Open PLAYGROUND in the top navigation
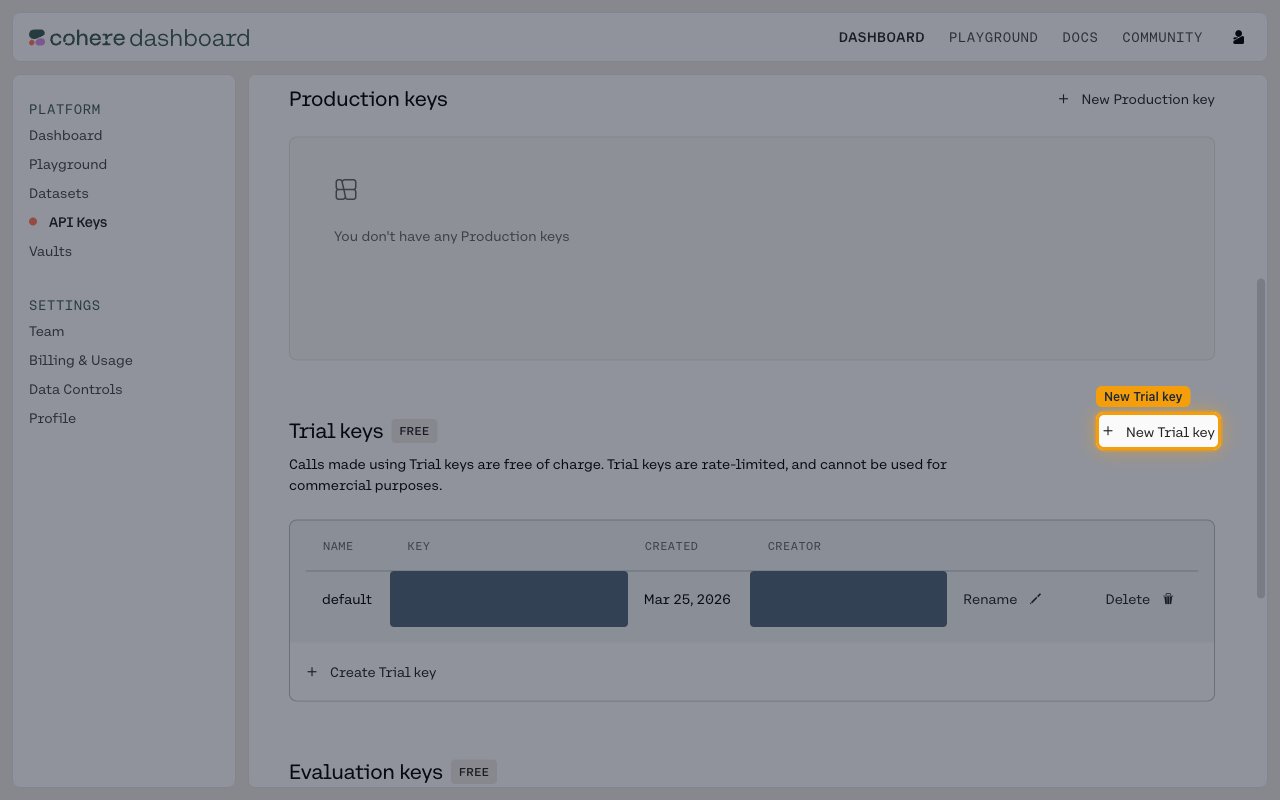This screenshot has height=800, width=1280. click(x=993, y=37)
